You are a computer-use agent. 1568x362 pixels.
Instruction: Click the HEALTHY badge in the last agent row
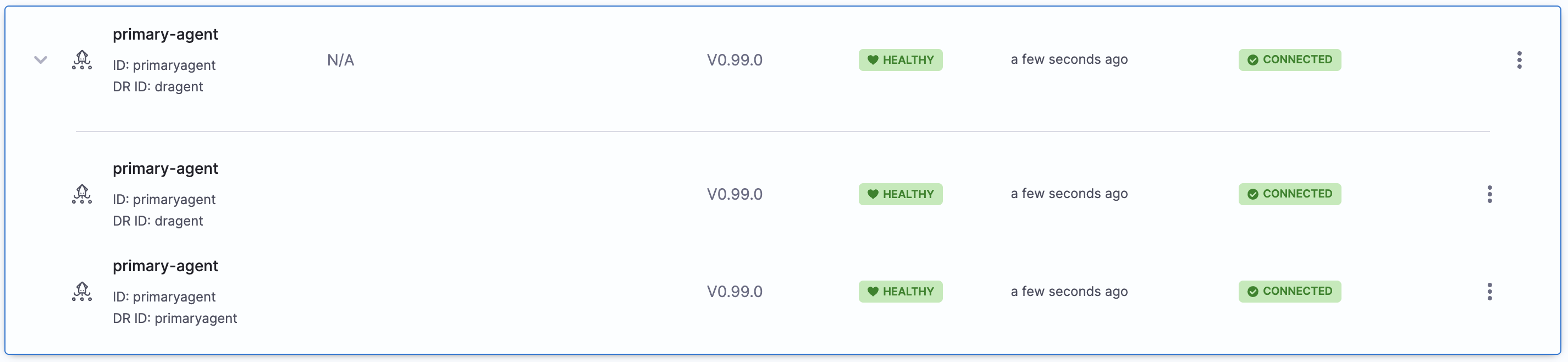[x=900, y=292]
